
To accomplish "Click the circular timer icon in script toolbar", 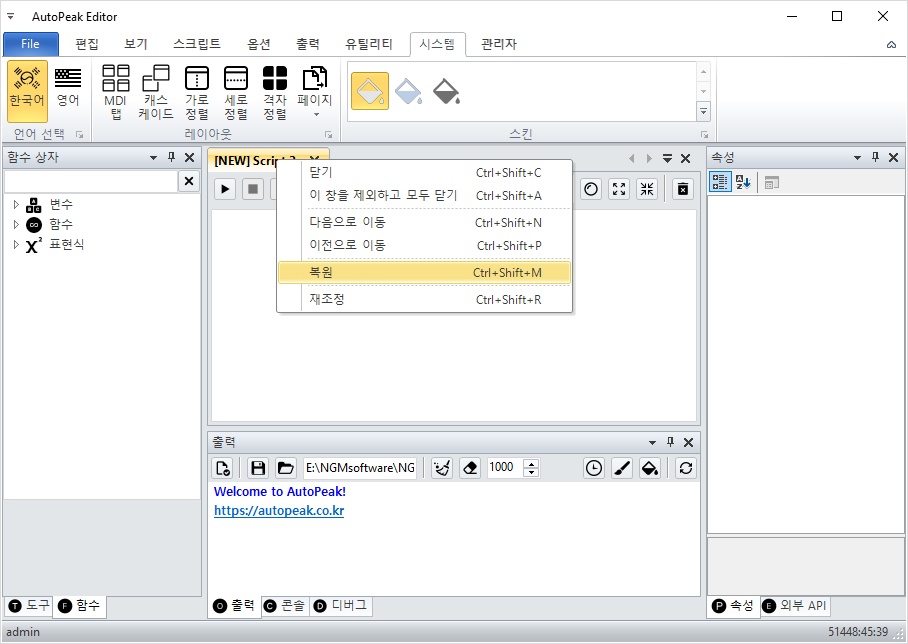I will [591, 189].
